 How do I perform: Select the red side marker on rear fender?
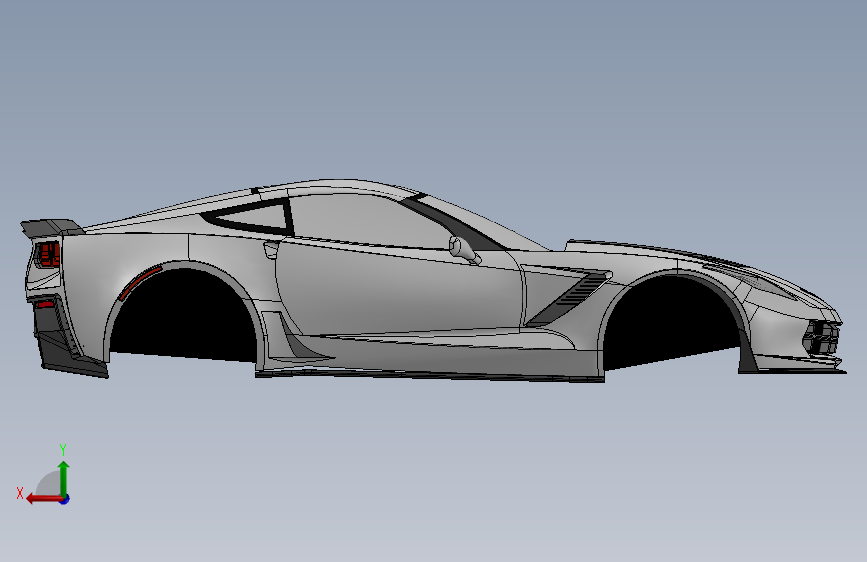(x=139, y=282)
